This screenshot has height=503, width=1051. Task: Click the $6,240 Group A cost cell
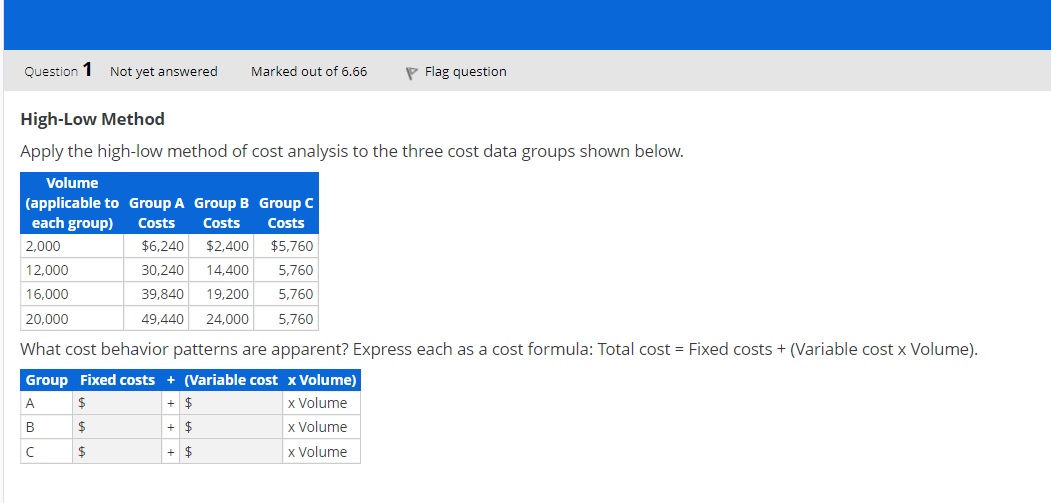(156, 246)
